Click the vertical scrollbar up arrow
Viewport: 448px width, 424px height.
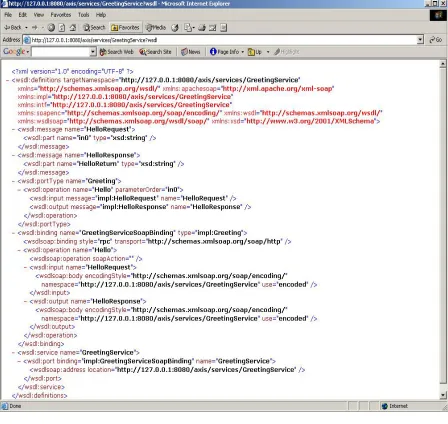pos(443,64)
